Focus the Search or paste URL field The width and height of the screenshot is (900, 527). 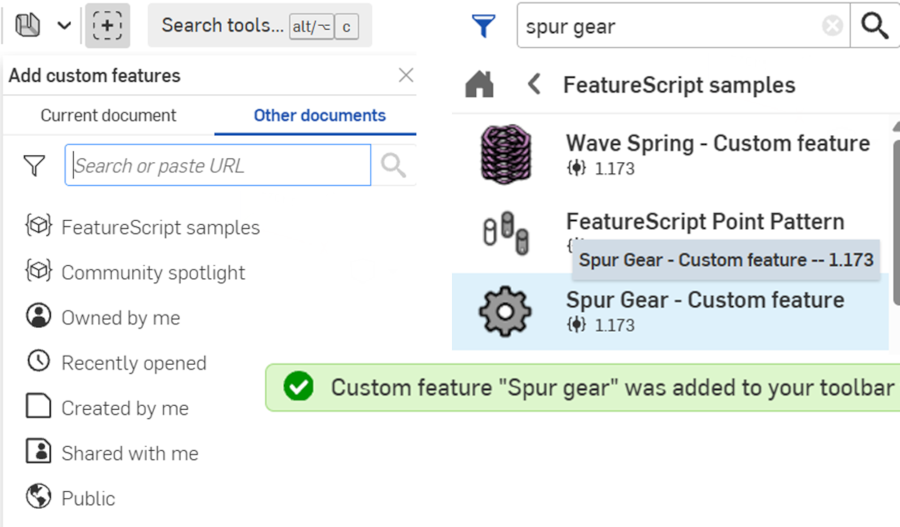coord(218,166)
